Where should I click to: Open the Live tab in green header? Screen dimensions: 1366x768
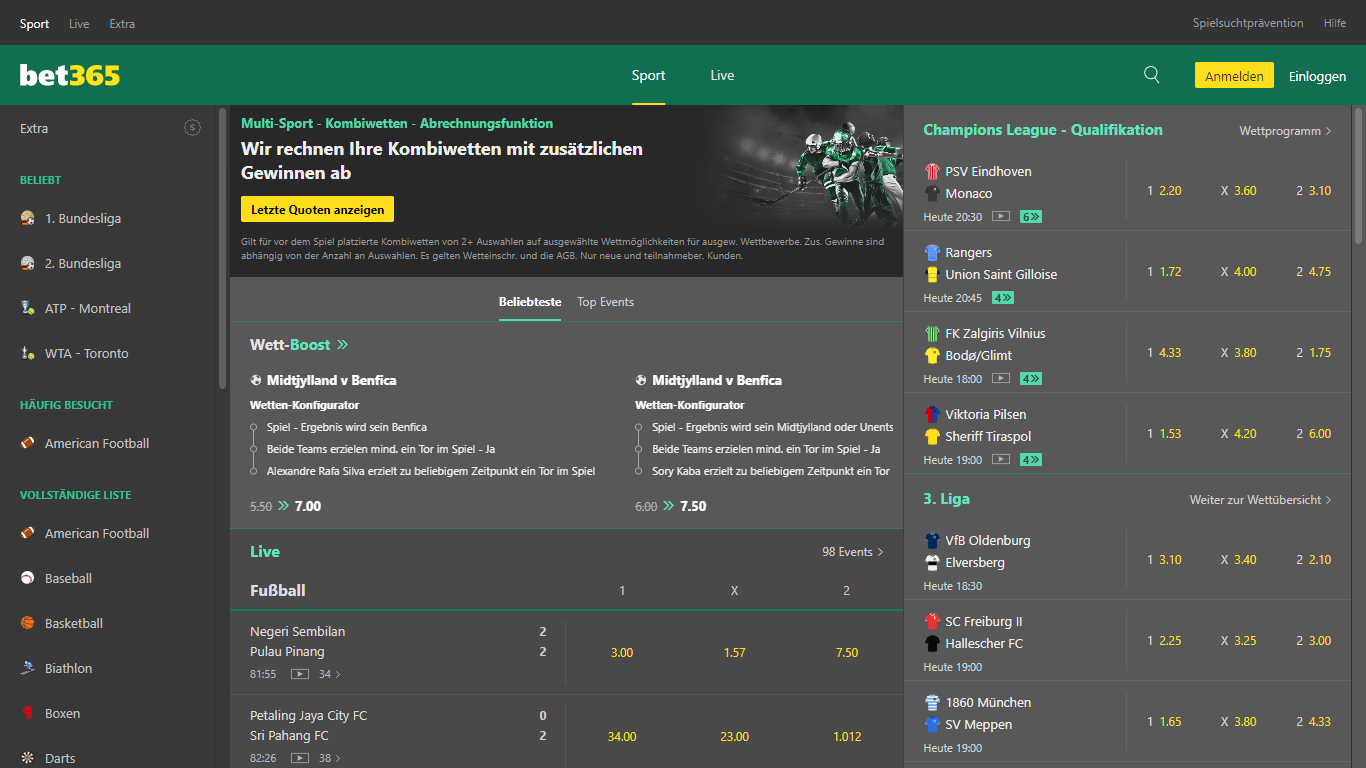pyautogui.click(x=722, y=75)
